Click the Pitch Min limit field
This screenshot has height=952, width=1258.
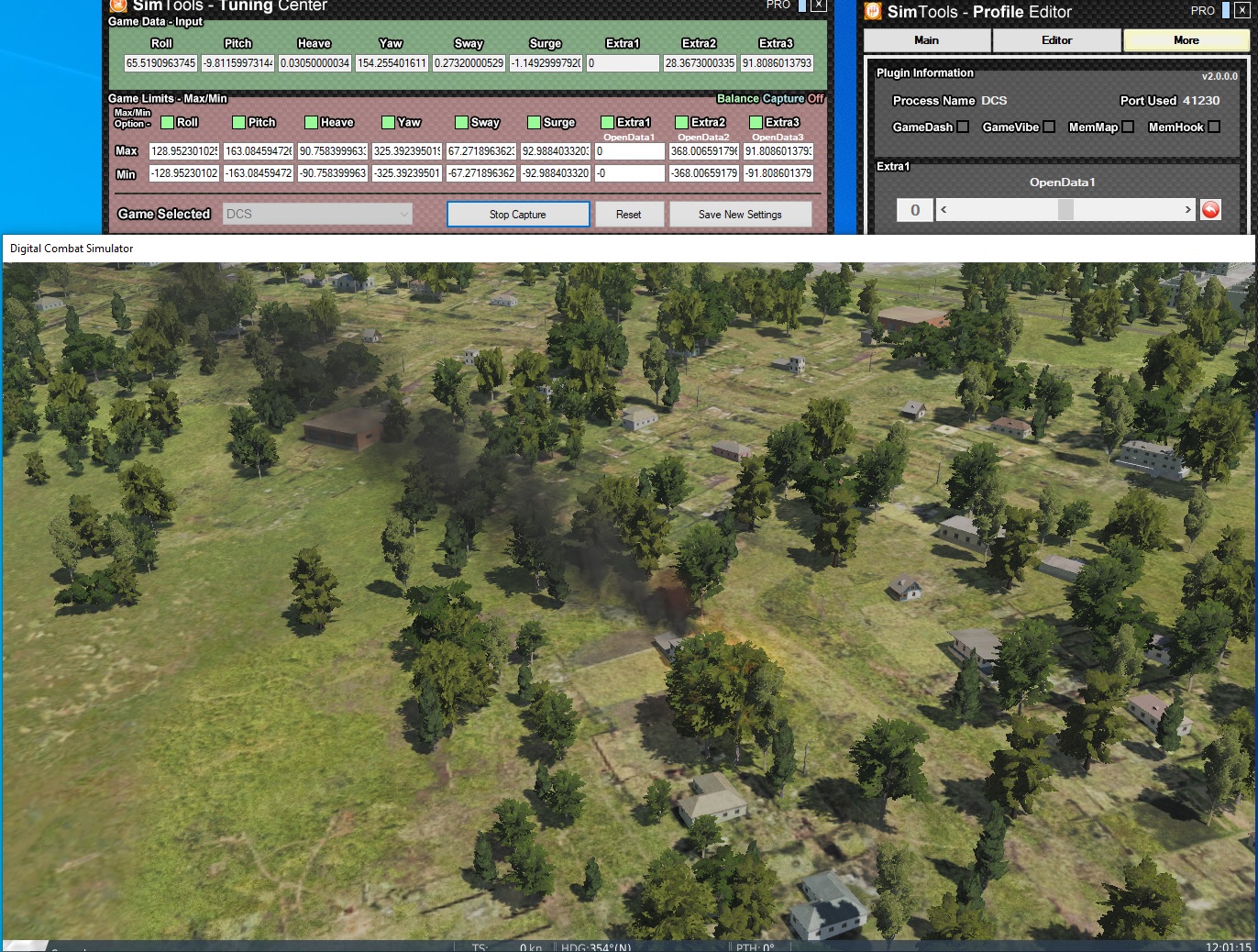[259, 173]
